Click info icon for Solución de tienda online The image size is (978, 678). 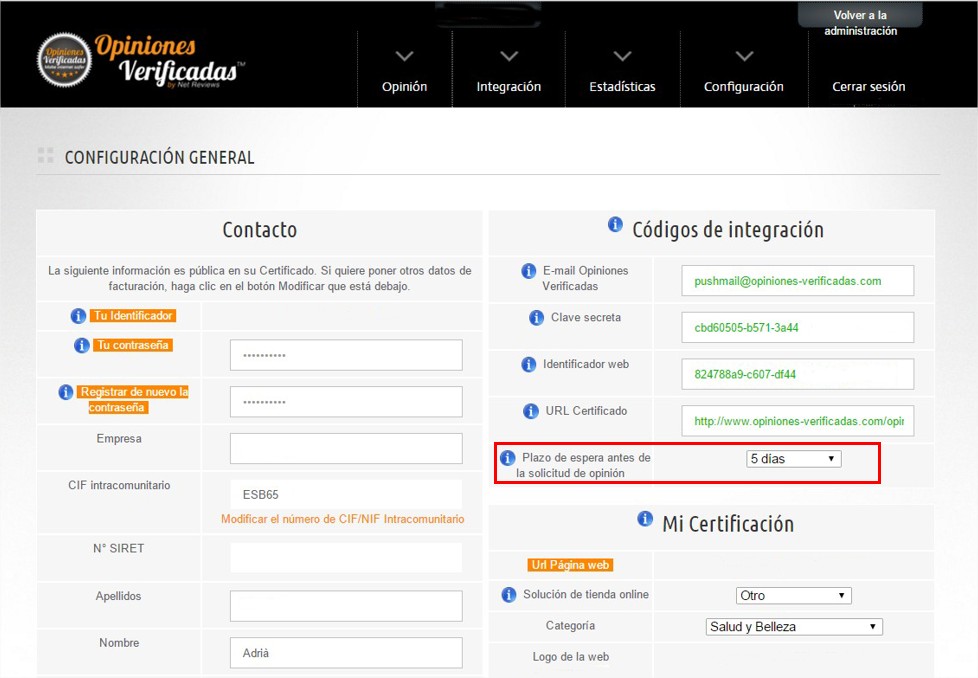(509, 594)
